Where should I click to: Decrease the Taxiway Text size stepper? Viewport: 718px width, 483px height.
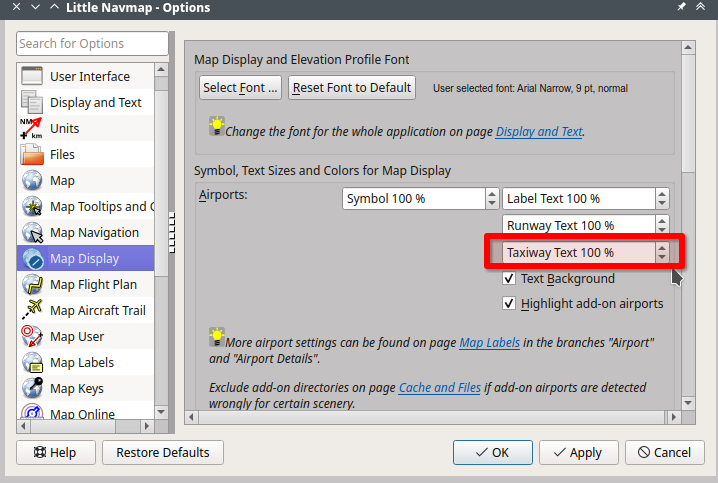tap(662, 257)
